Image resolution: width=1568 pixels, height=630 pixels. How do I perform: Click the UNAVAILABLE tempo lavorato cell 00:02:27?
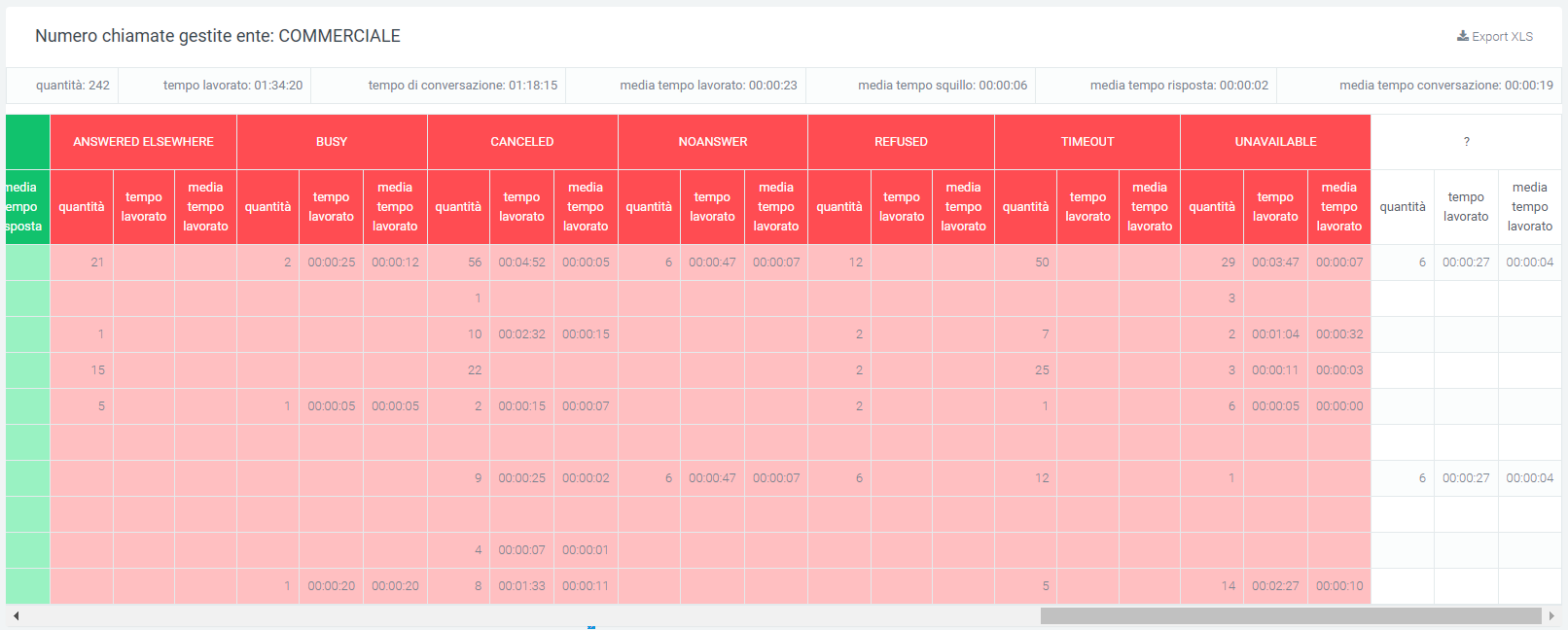click(x=1275, y=586)
